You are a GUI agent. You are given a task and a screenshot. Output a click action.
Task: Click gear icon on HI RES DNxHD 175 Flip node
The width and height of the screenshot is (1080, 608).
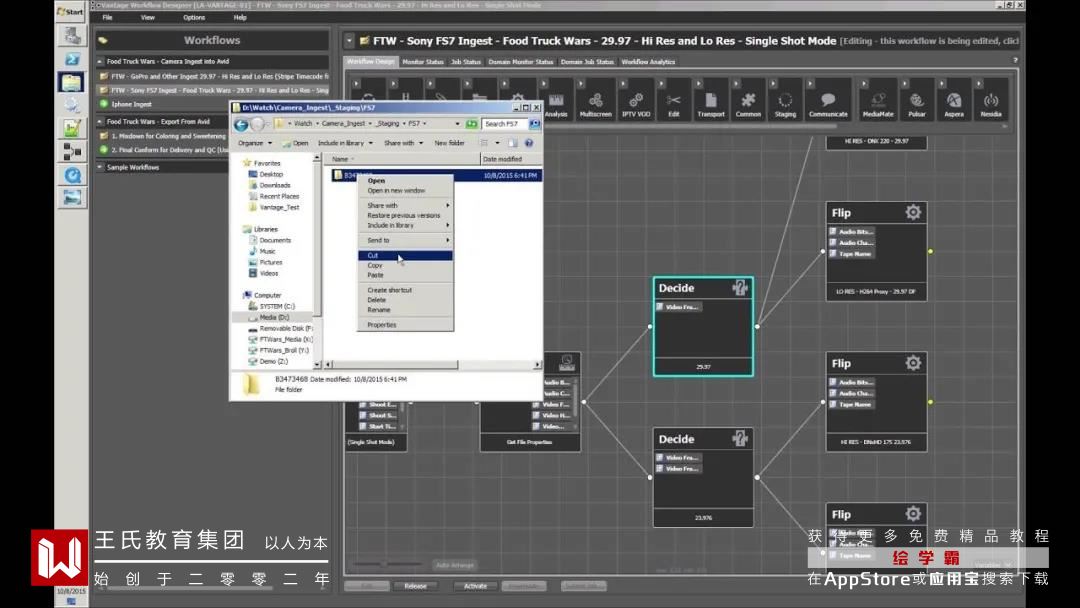[913, 363]
